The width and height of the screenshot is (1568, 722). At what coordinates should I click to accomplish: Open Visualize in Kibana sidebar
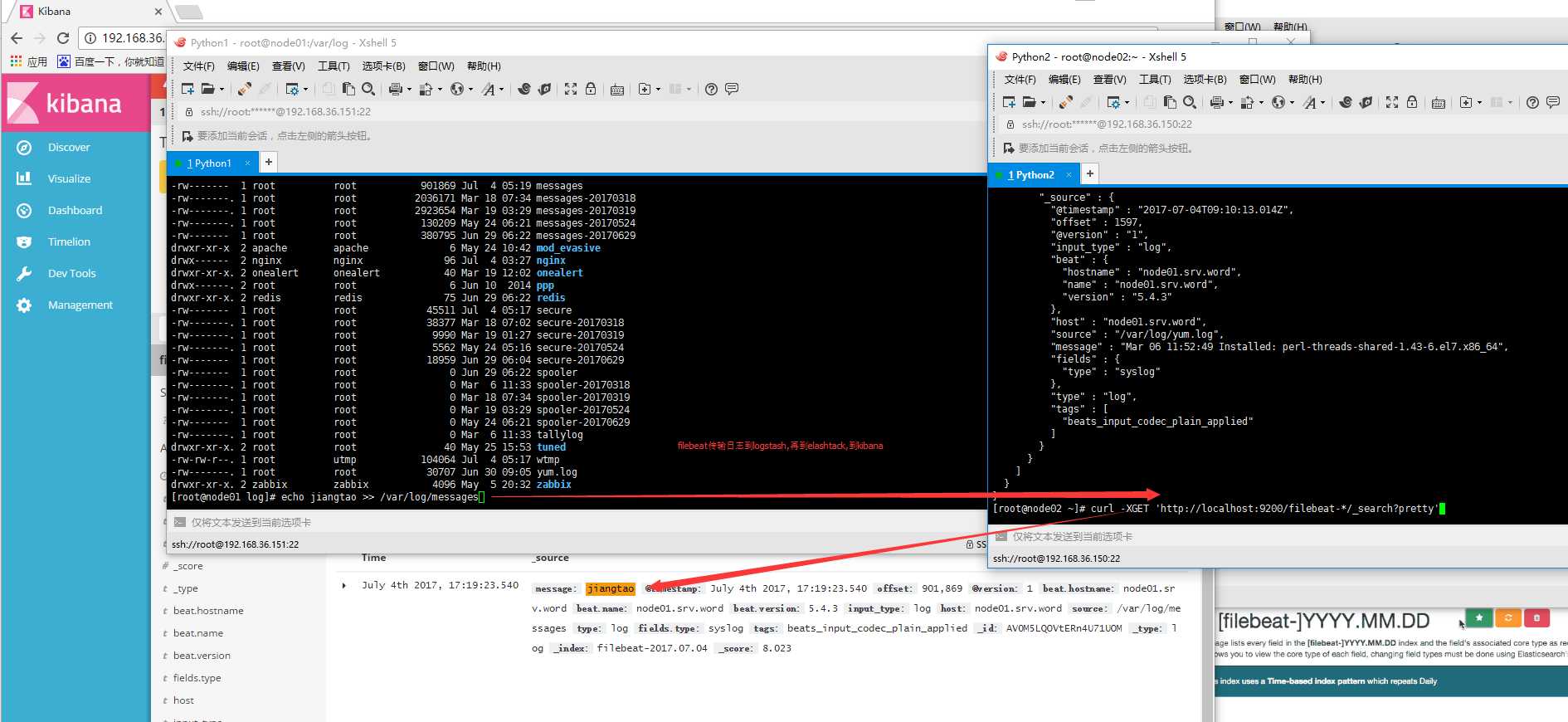click(x=69, y=178)
